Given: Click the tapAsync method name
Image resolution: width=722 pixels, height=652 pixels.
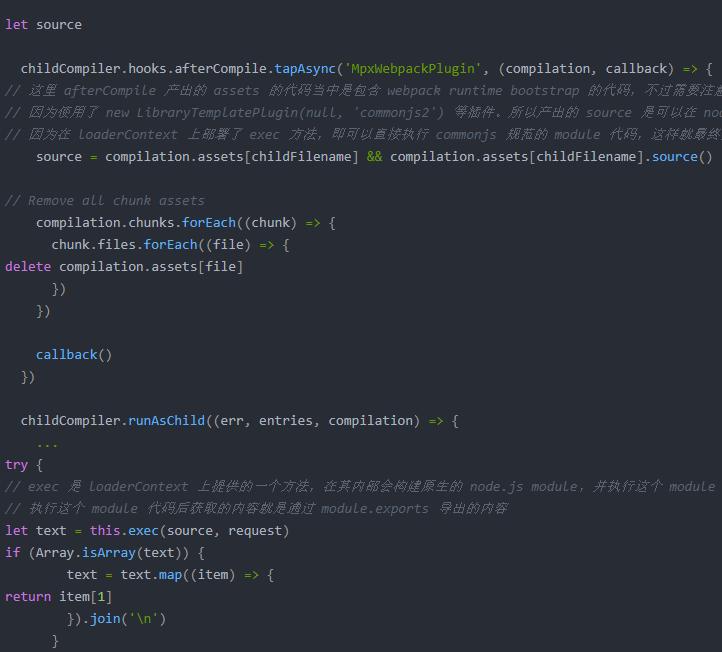Looking at the screenshot, I should (305, 69).
